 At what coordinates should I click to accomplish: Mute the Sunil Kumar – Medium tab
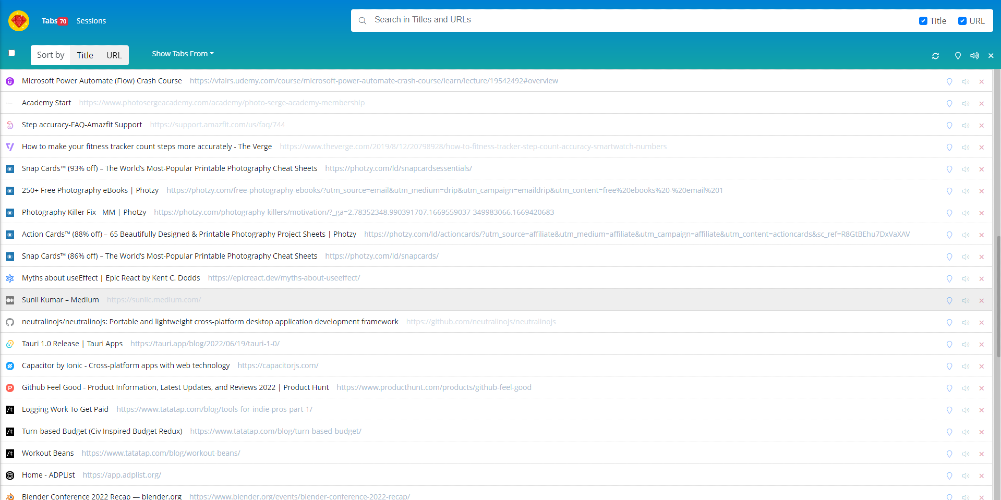pos(965,300)
